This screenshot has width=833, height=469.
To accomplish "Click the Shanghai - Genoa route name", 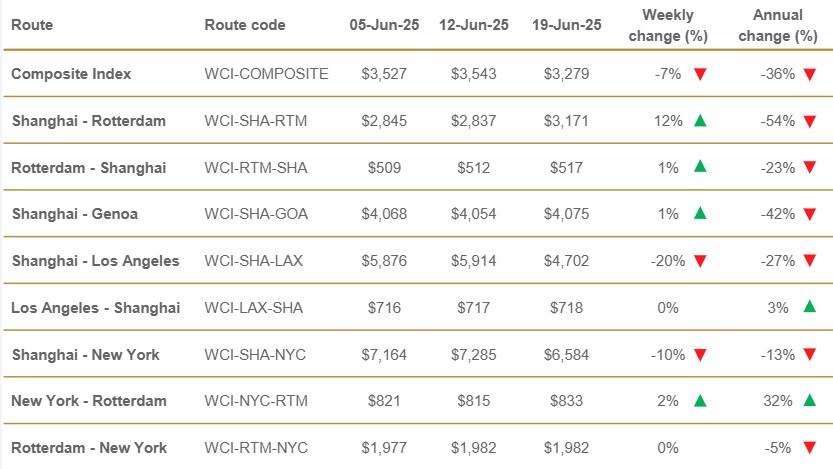I will click(x=75, y=214).
